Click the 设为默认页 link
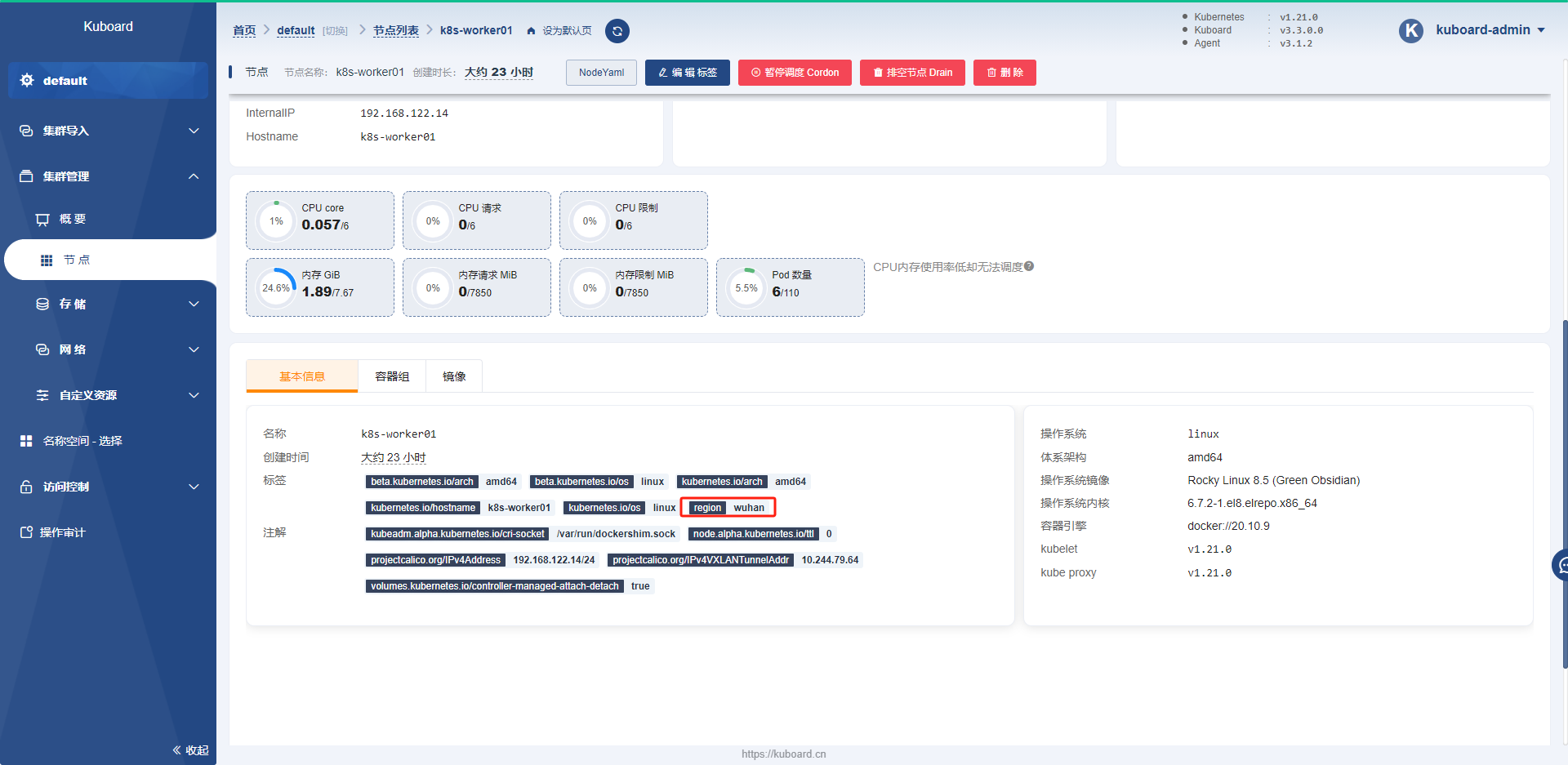The image size is (1568, 765). click(x=567, y=31)
